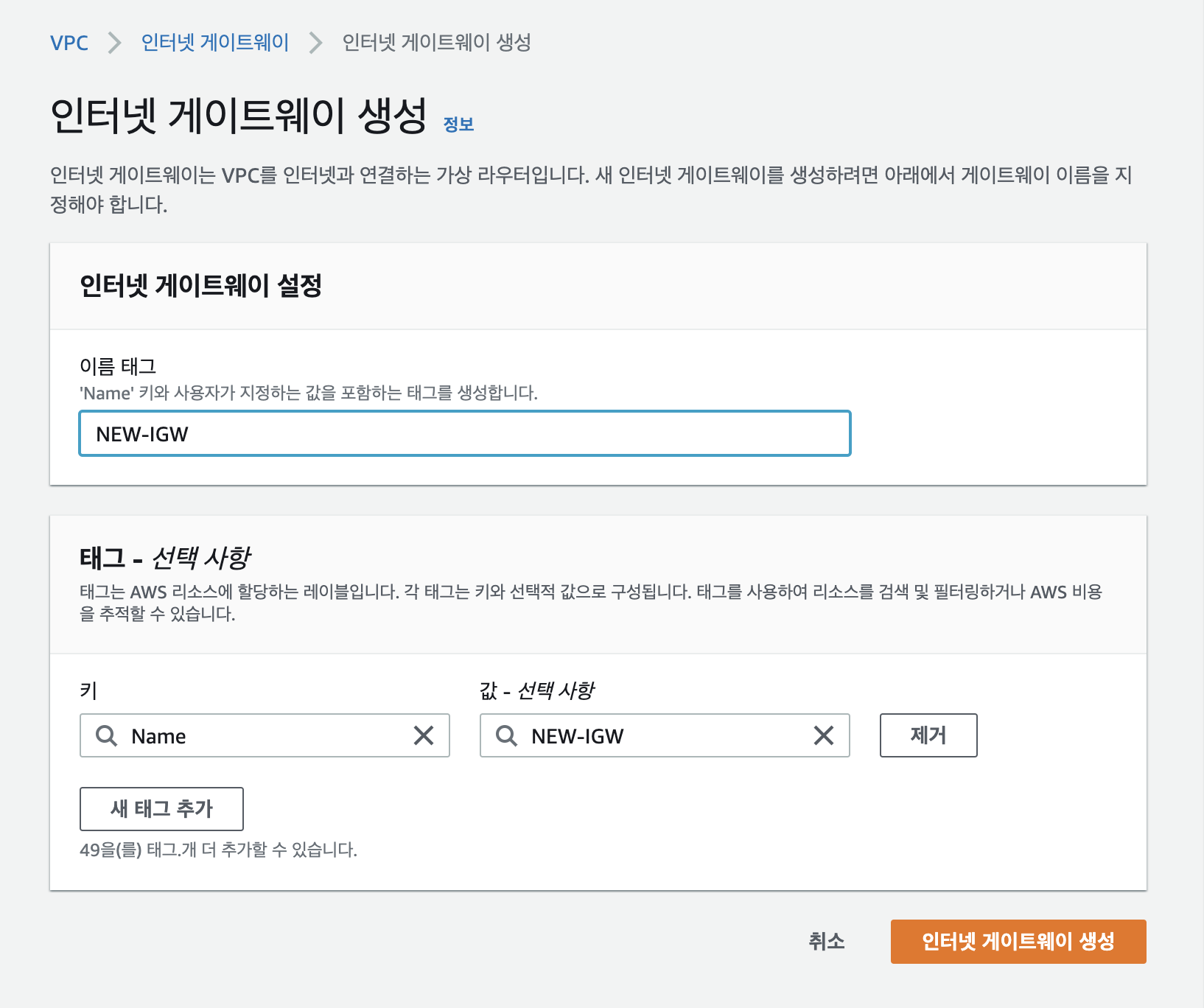Viewport: 1204px width, 1008px height.
Task: Open the VPC breadcrumb link
Action: coord(69,43)
